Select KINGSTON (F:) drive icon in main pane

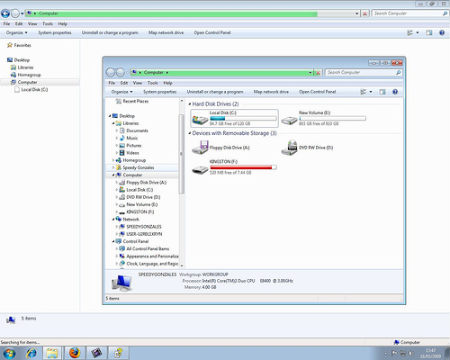[x=200, y=169]
